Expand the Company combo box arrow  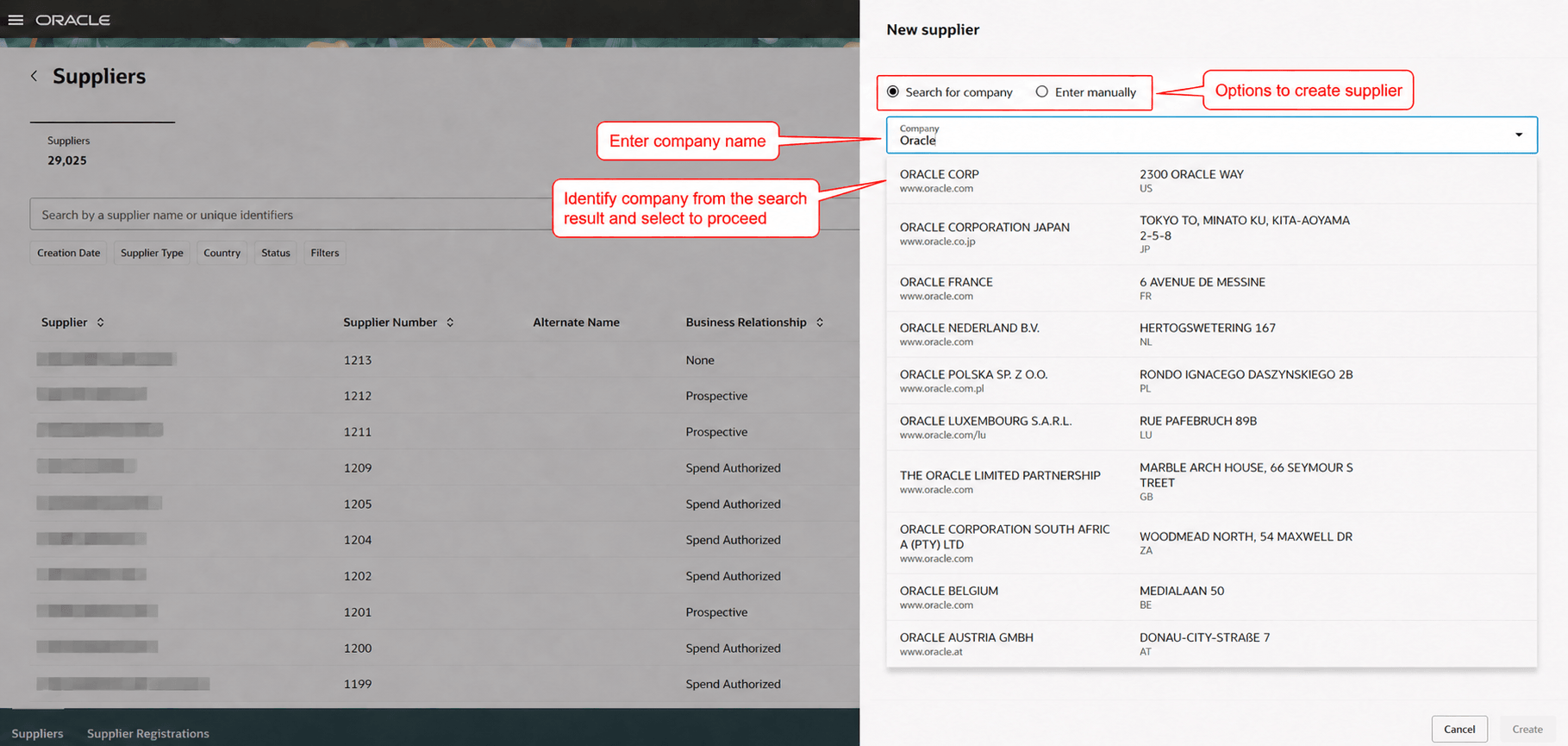pyautogui.click(x=1519, y=135)
